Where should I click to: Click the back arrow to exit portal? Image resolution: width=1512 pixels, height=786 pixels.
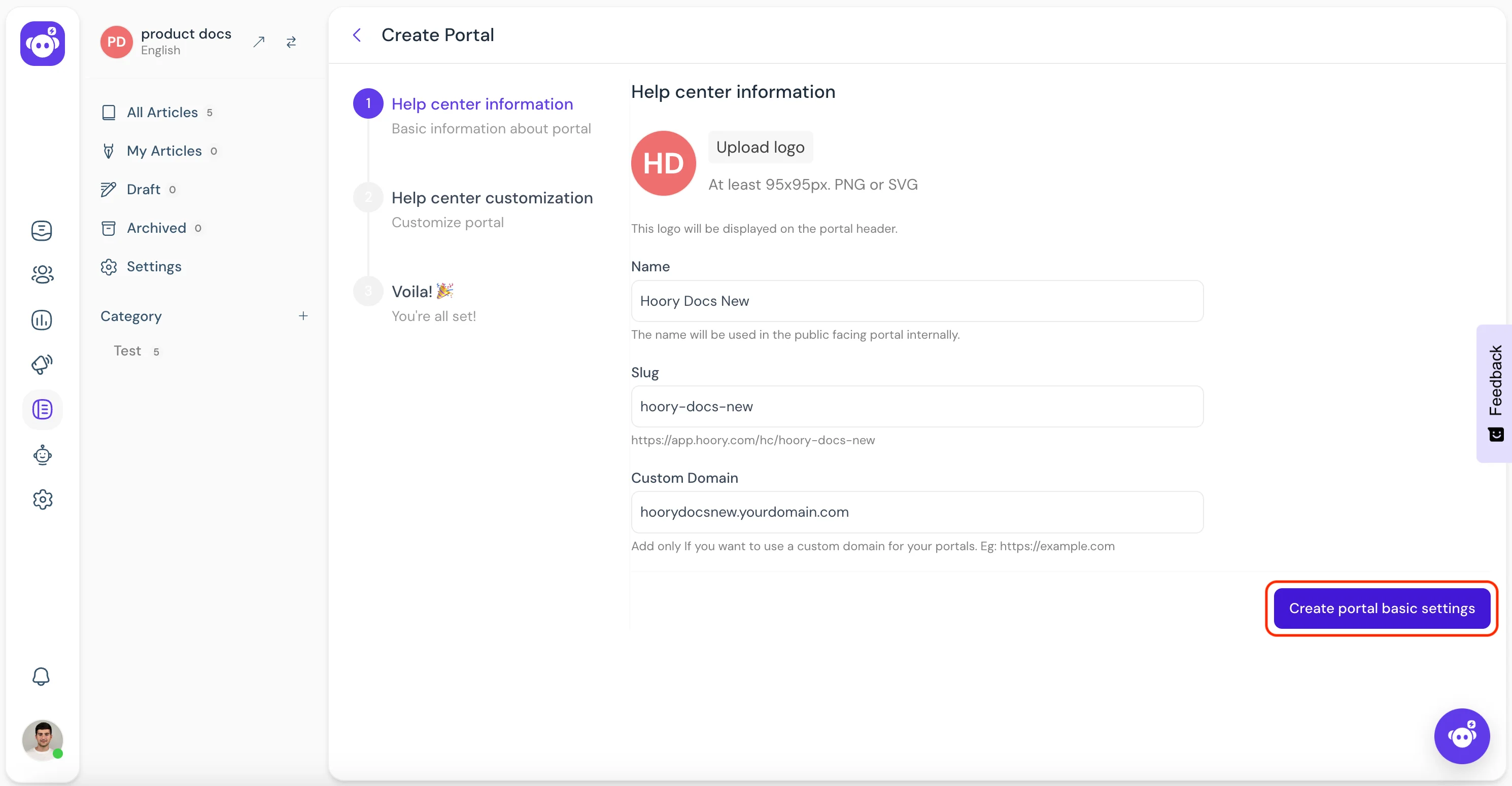coord(357,35)
